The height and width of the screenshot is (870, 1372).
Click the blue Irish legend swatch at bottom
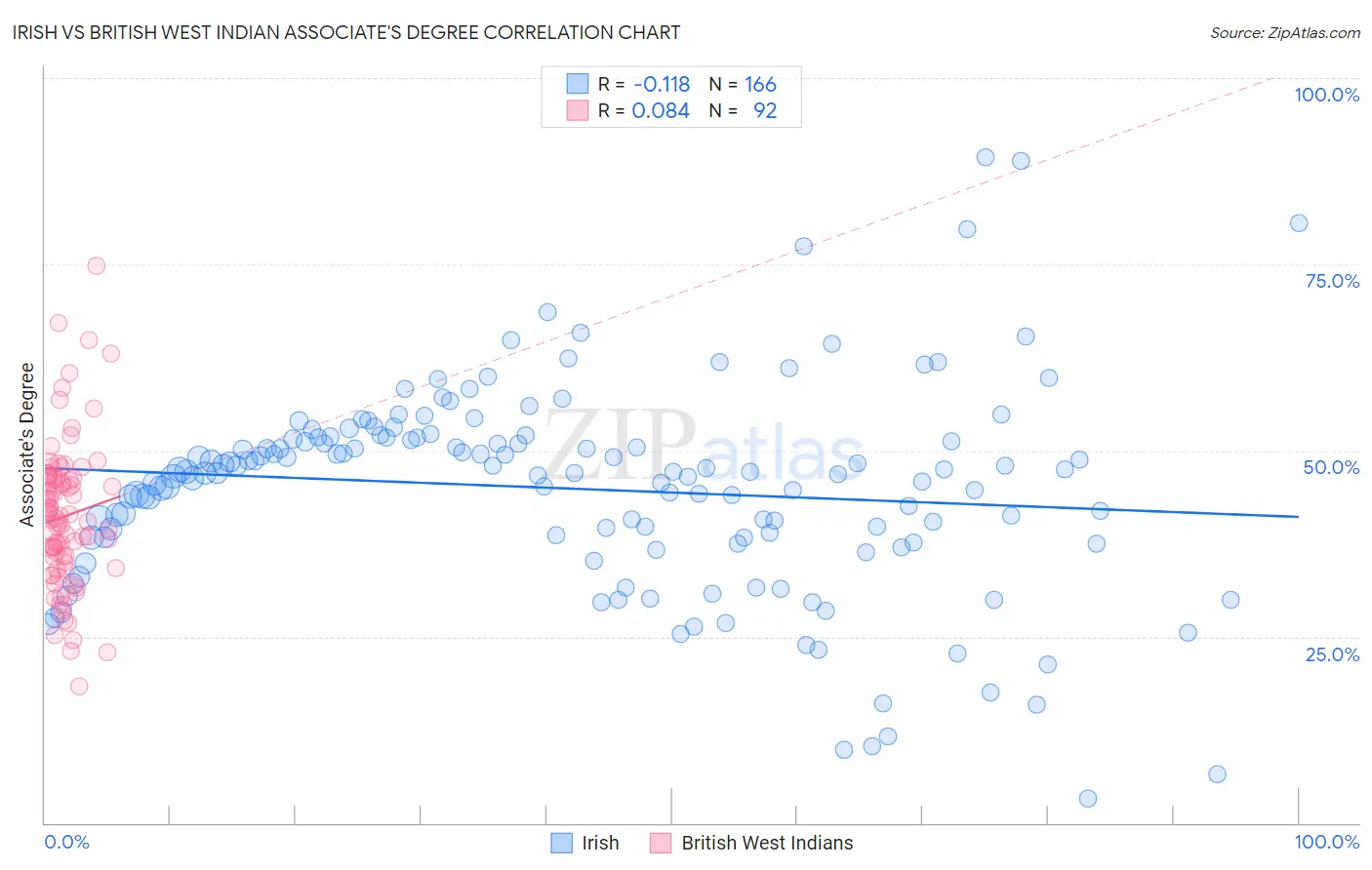click(x=562, y=843)
